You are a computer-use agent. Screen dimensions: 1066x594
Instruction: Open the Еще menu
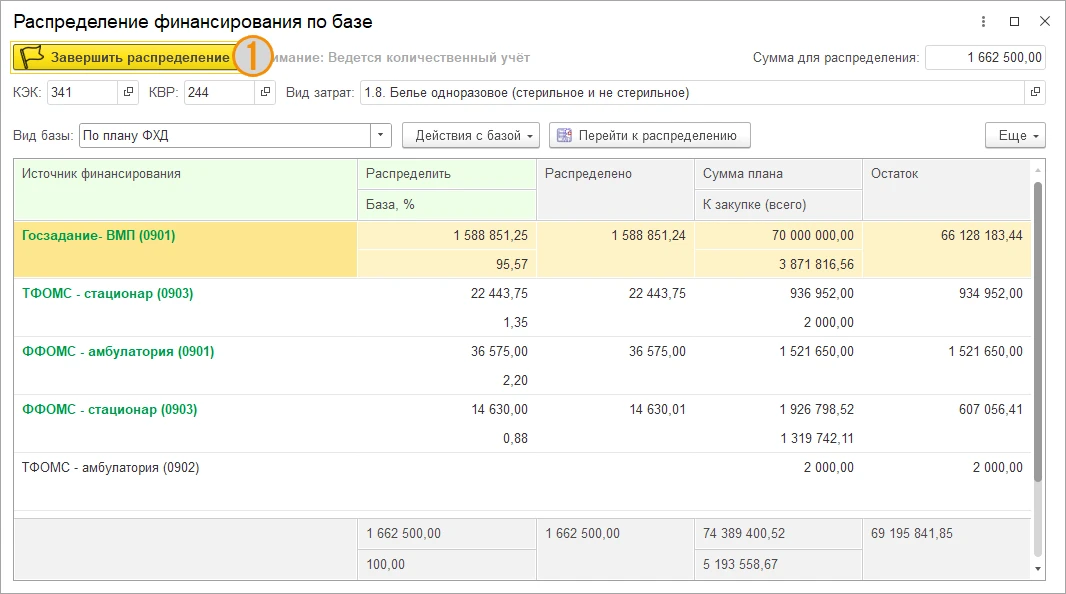pos(1015,135)
